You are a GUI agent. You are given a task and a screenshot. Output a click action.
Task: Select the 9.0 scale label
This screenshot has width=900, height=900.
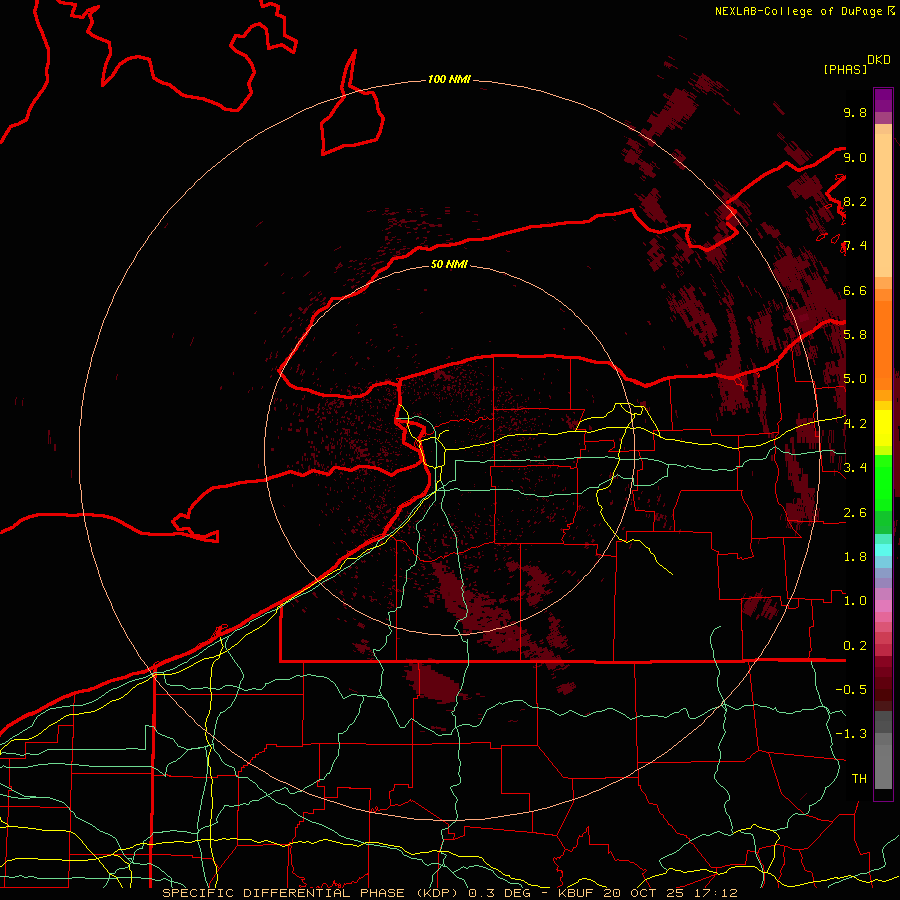pos(855,157)
